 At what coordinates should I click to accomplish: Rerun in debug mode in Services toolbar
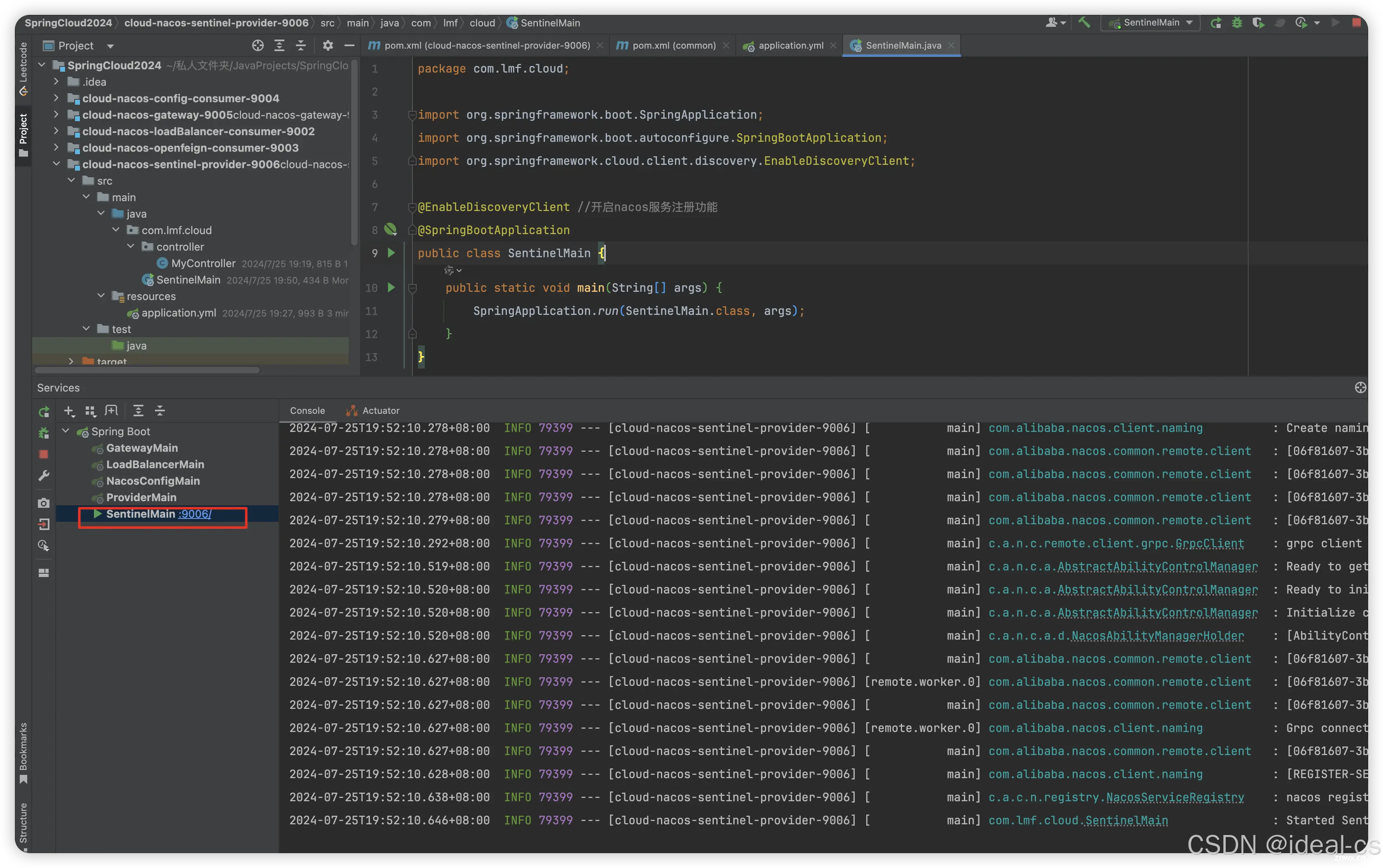point(44,433)
